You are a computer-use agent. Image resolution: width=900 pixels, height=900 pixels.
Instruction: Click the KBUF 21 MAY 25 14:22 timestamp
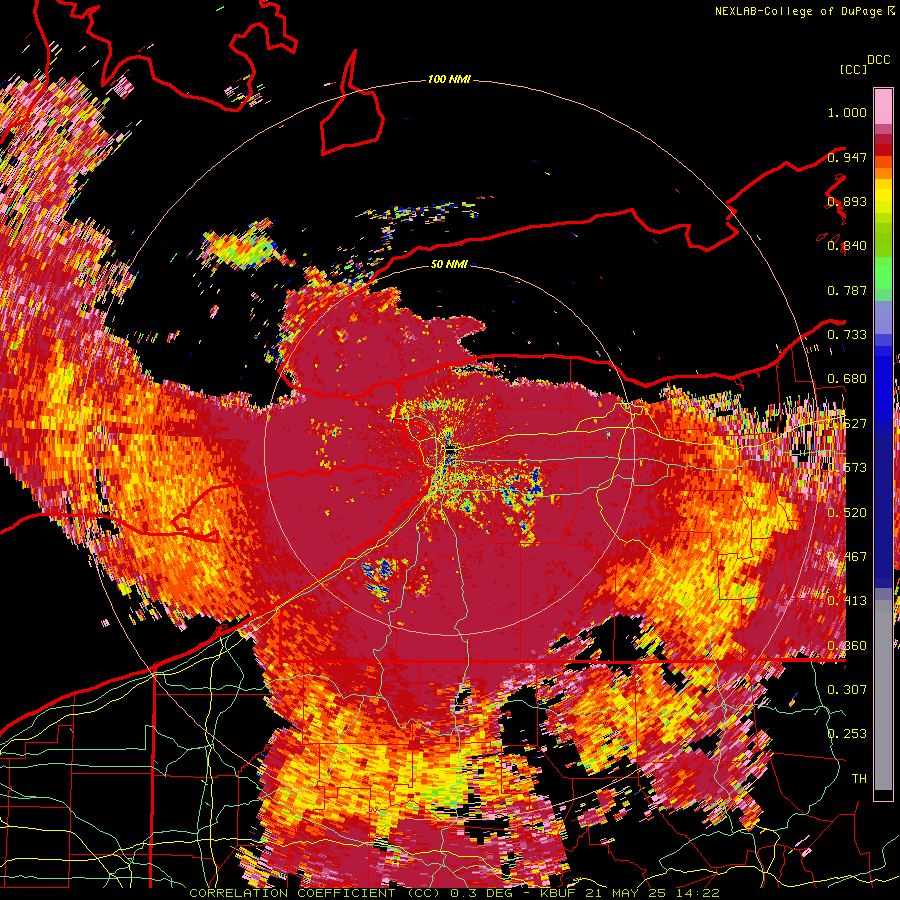[x=630, y=893]
